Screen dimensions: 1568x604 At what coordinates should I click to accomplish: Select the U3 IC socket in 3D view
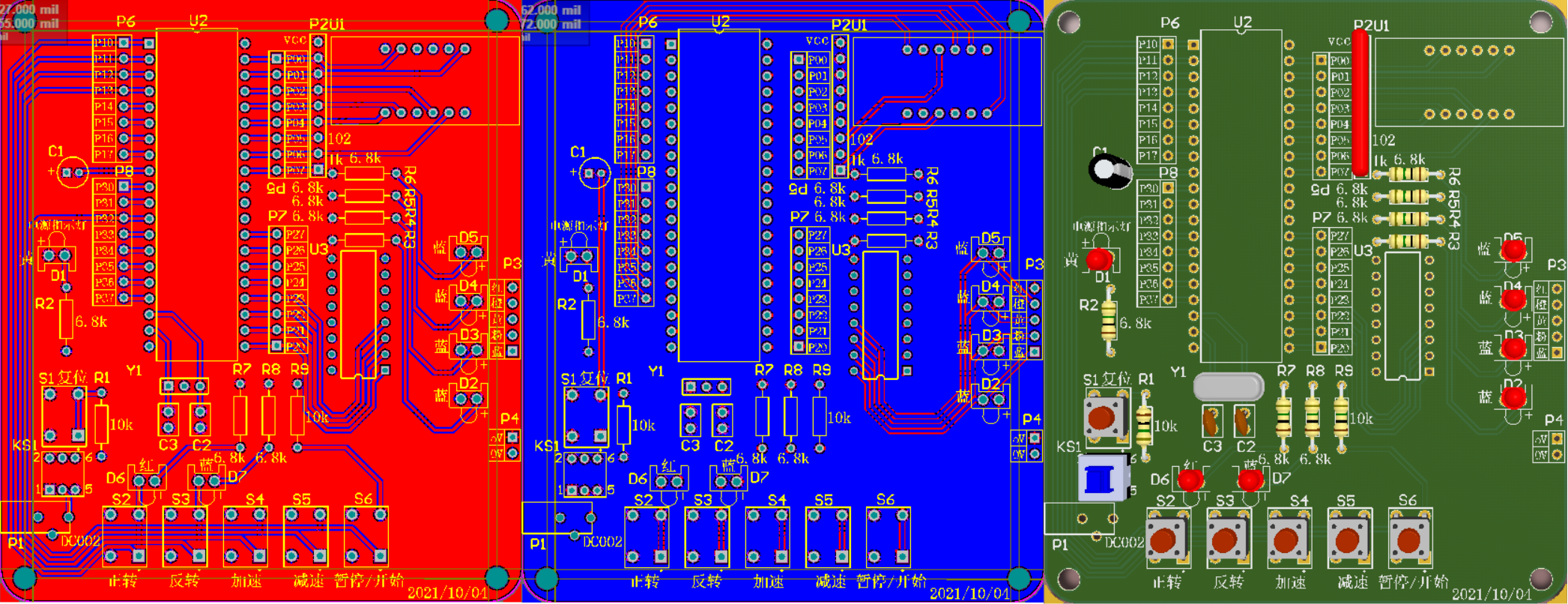pyautogui.click(x=1402, y=315)
